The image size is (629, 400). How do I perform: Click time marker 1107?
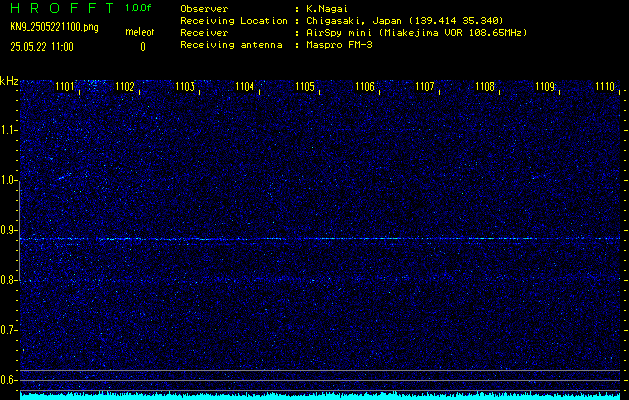tap(424, 87)
